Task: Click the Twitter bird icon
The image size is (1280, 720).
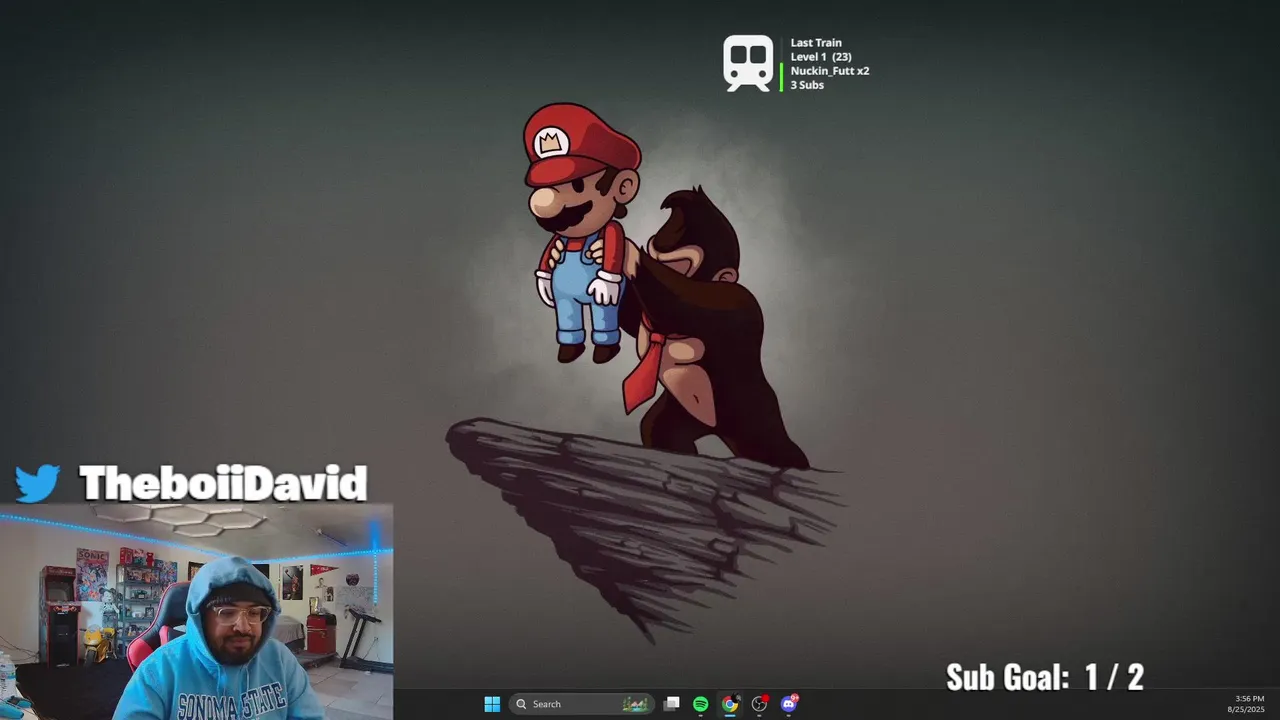Action: point(38,484)
